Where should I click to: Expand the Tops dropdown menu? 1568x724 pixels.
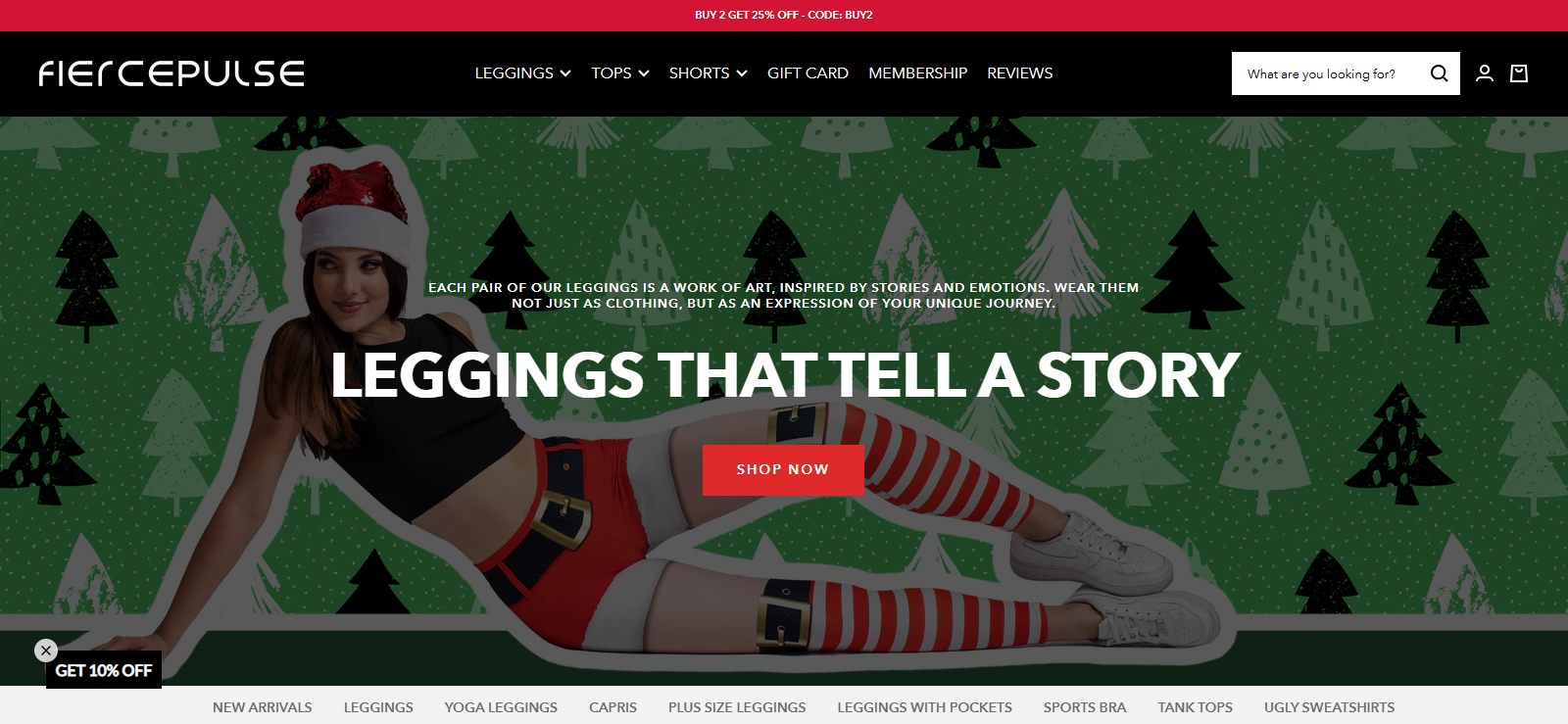619,73
